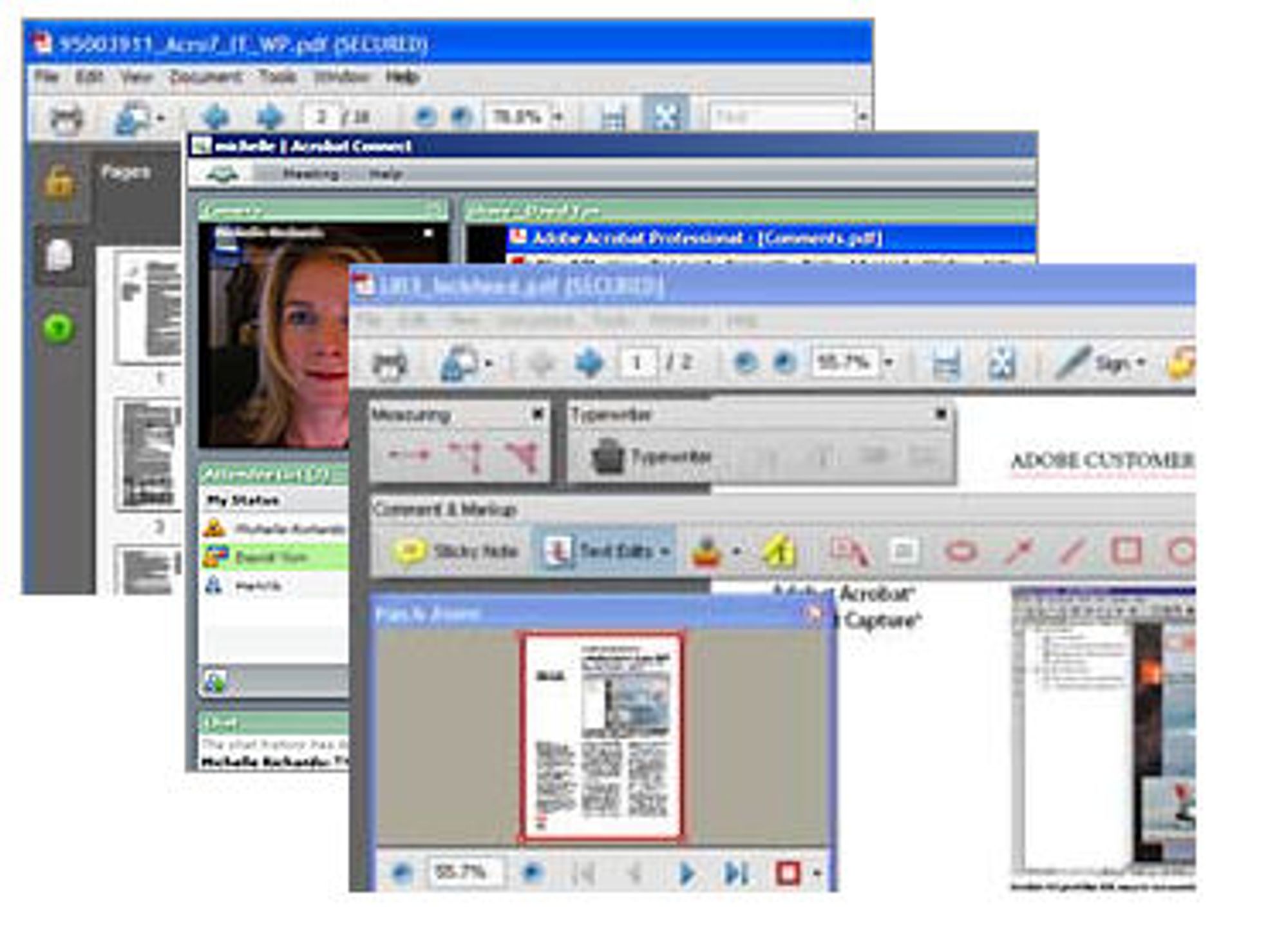Viewport: 1288px width, 940px height.
Task: Select the Text Box tool in Comment & Markup
Action: click(x=904, y=552)
